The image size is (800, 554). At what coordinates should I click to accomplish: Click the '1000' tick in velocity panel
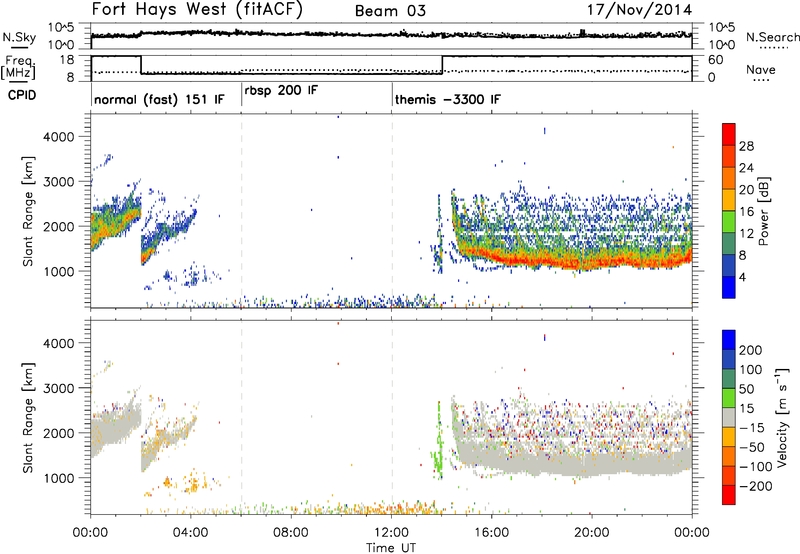59,478
